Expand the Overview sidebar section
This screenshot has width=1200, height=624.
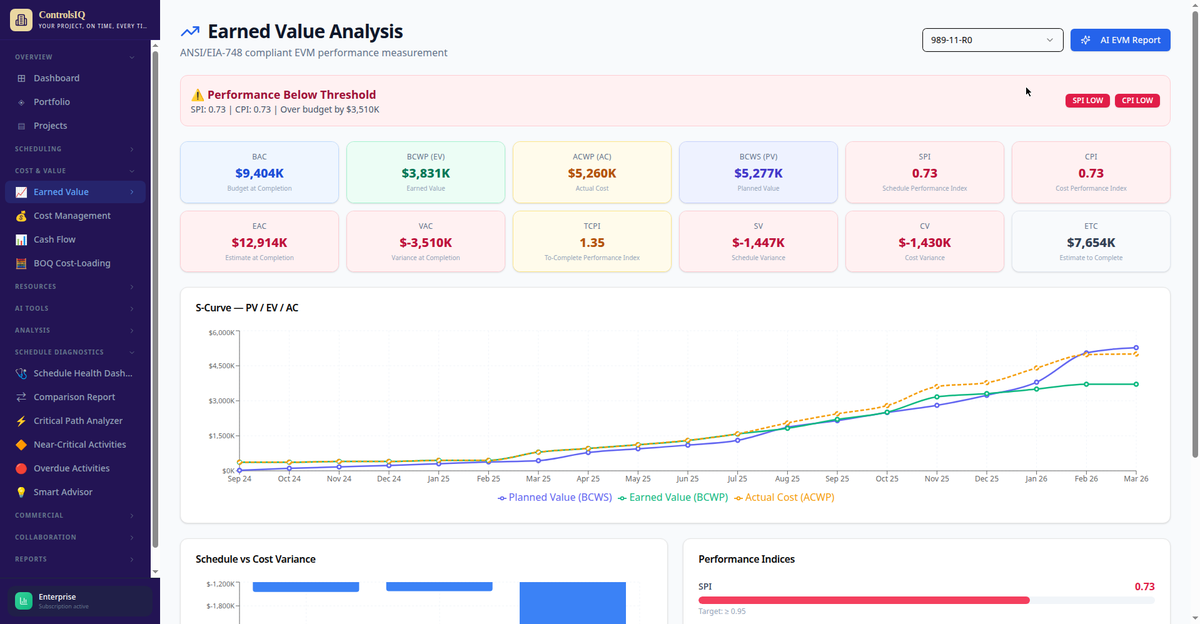pos(75,57)
